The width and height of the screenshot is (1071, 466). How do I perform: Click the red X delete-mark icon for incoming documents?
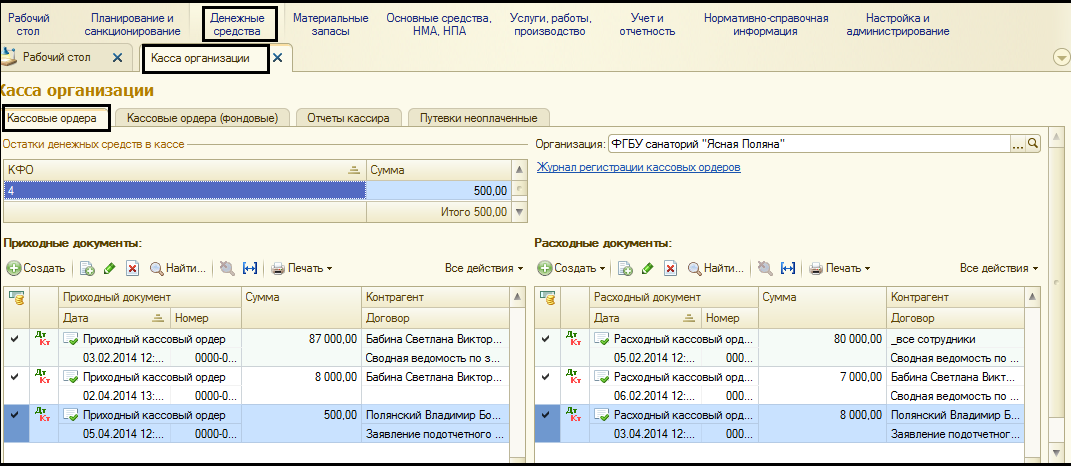(x=132, y=268)
